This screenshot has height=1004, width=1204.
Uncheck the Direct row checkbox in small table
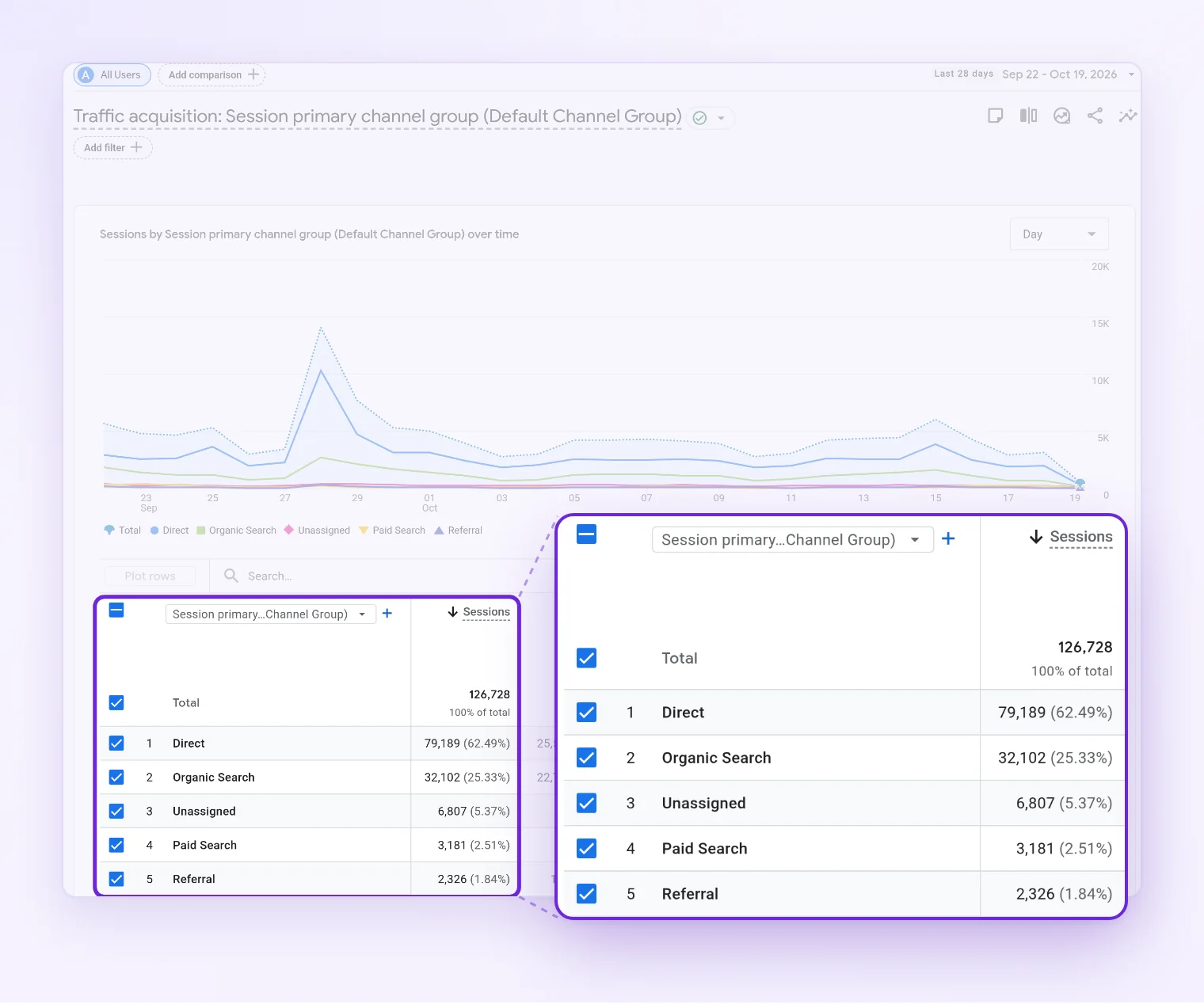click(116, 743)
